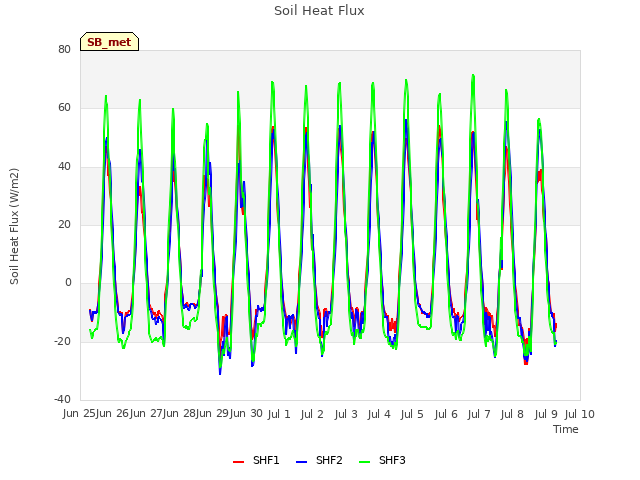
Task: Click the Jun 26 date tick label
Action: (113, 413)
